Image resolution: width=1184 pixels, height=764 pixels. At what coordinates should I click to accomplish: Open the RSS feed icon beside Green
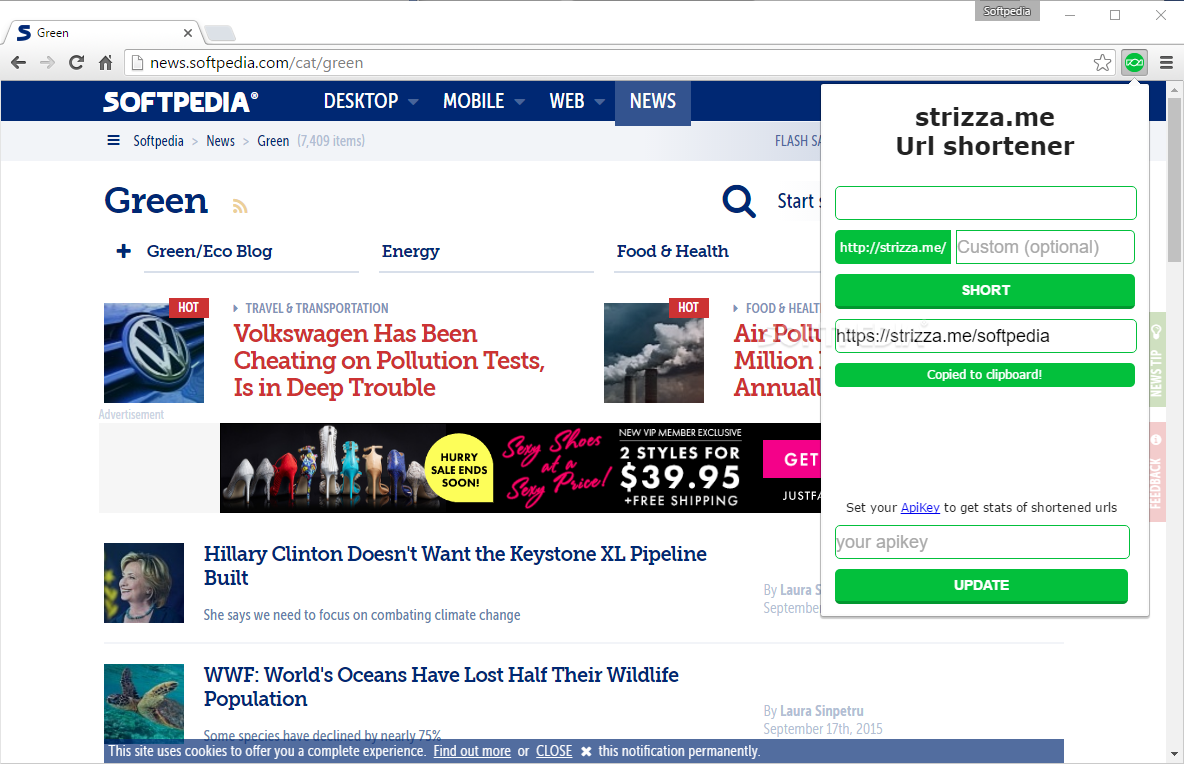(239, 206)
